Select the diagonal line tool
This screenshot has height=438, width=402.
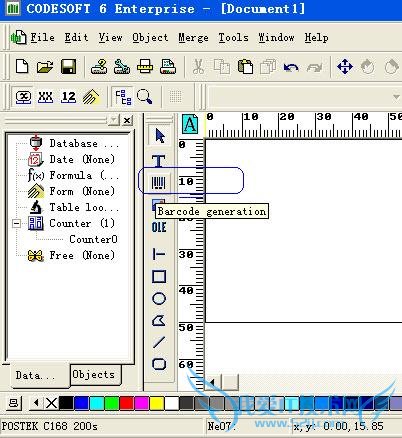[x=159, y=342]
